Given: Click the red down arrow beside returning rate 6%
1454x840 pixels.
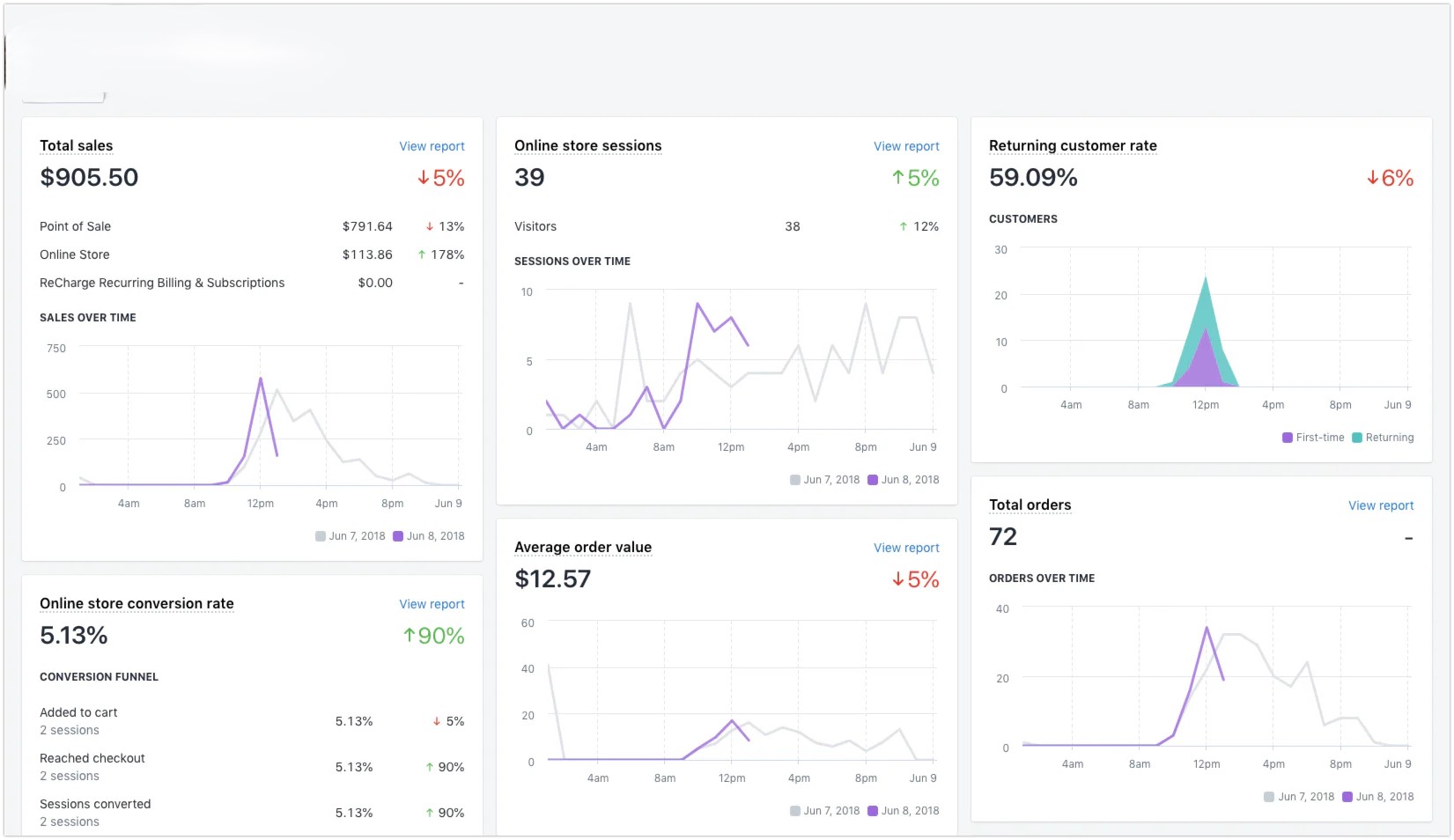Looking at the screenshot, I should pyautogui.click(x=1372, y=178).
